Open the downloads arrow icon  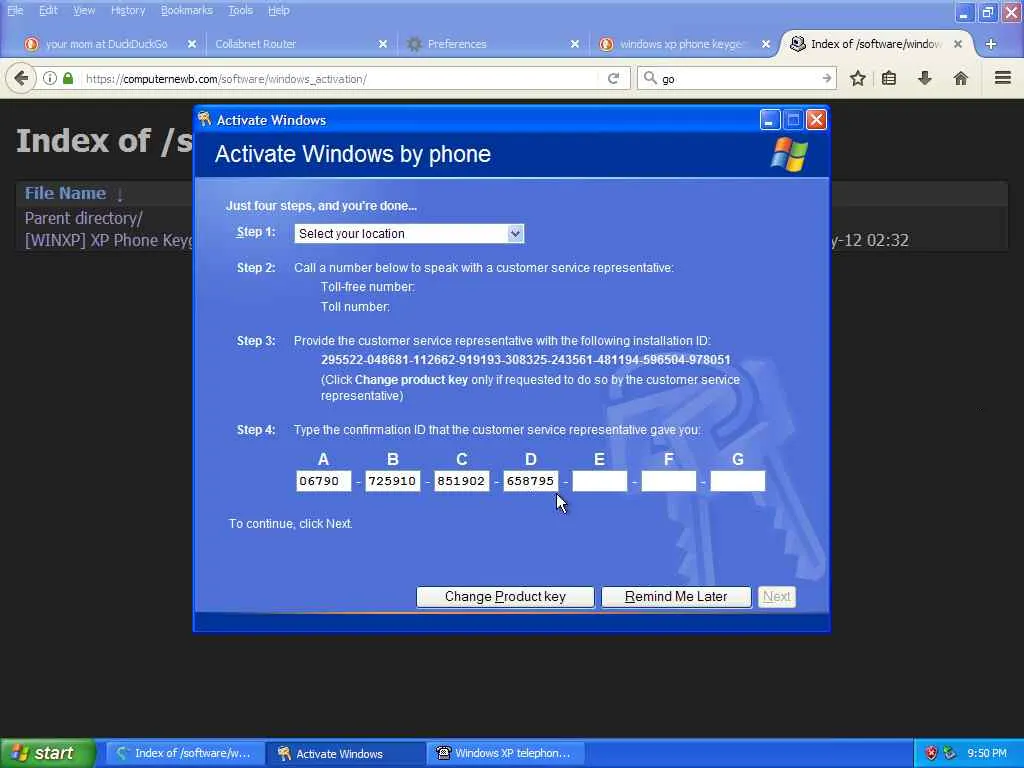pyautogui.click(x=925, y=78)
